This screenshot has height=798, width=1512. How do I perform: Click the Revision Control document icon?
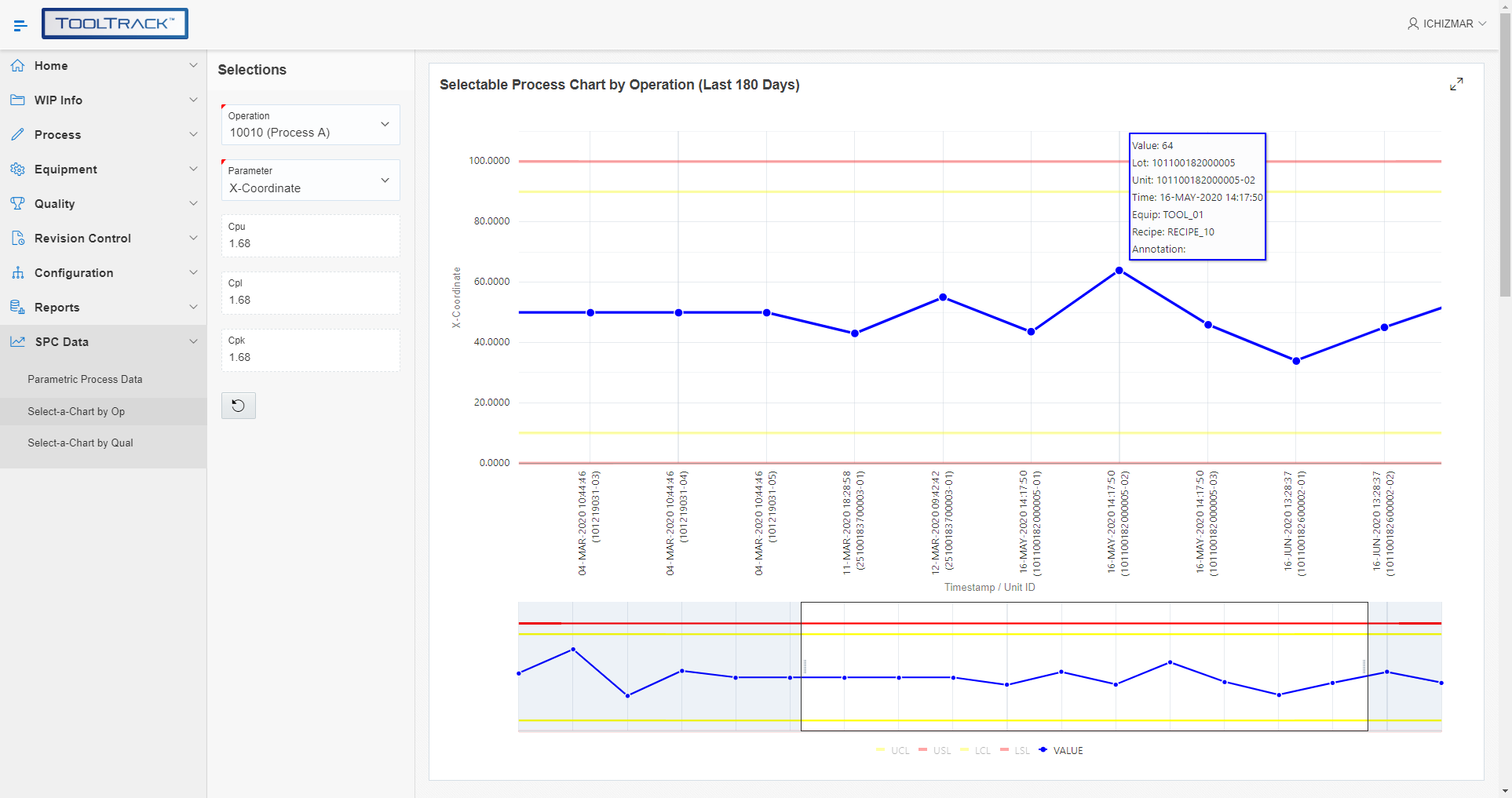[17, 238]
